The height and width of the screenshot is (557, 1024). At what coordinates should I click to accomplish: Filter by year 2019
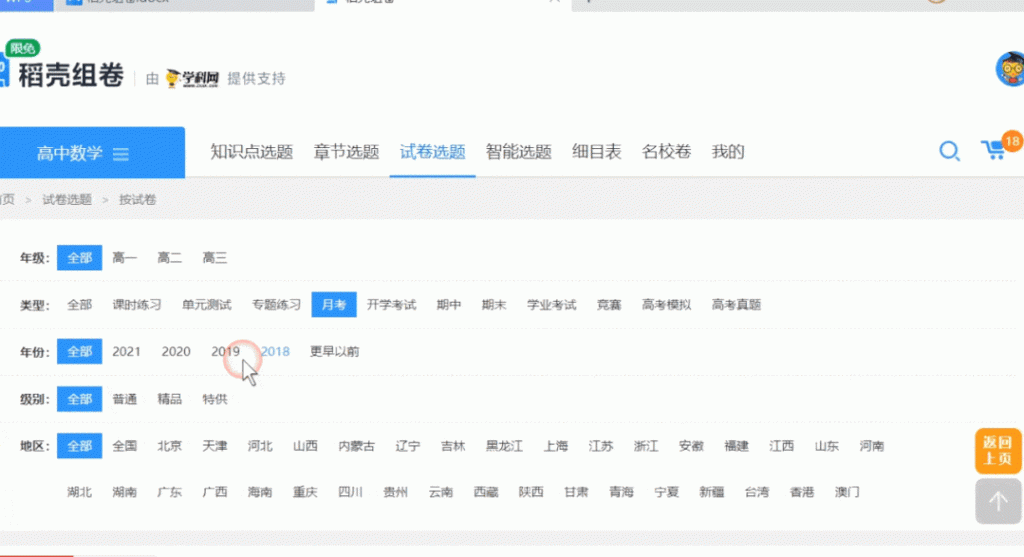(225, 351)
